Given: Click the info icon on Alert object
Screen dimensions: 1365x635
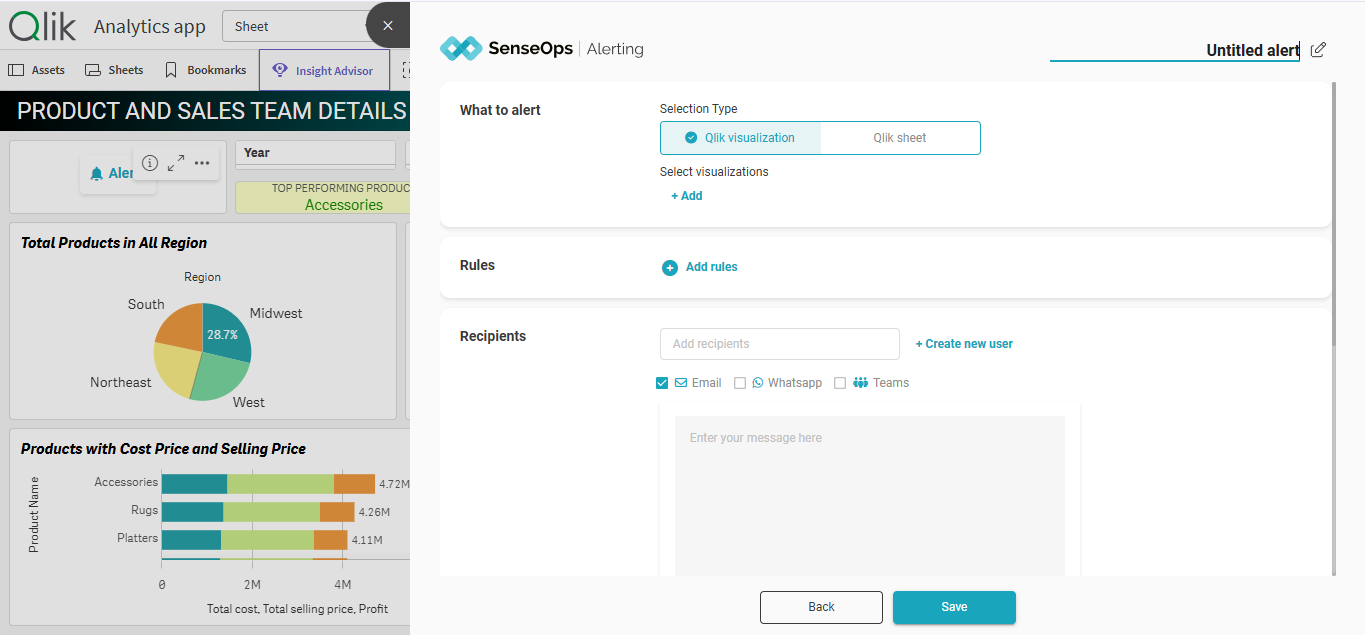Looking at the screenshot, I should (150, 163).
